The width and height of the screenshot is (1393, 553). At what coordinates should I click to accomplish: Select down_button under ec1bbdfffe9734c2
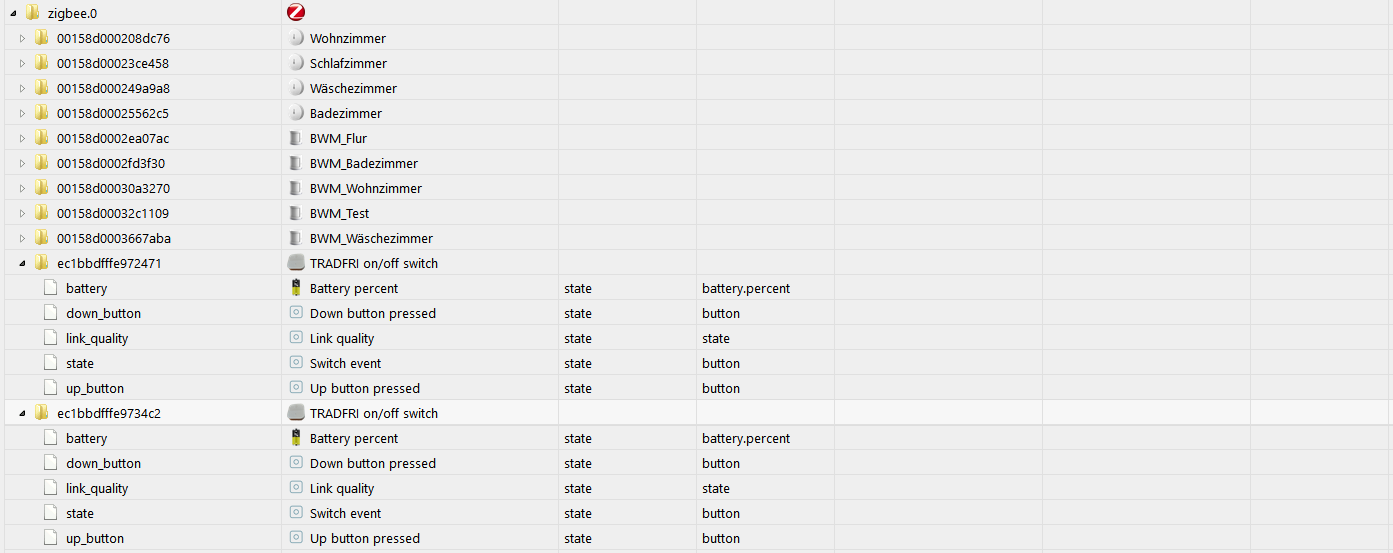click(x=103, y=463)
